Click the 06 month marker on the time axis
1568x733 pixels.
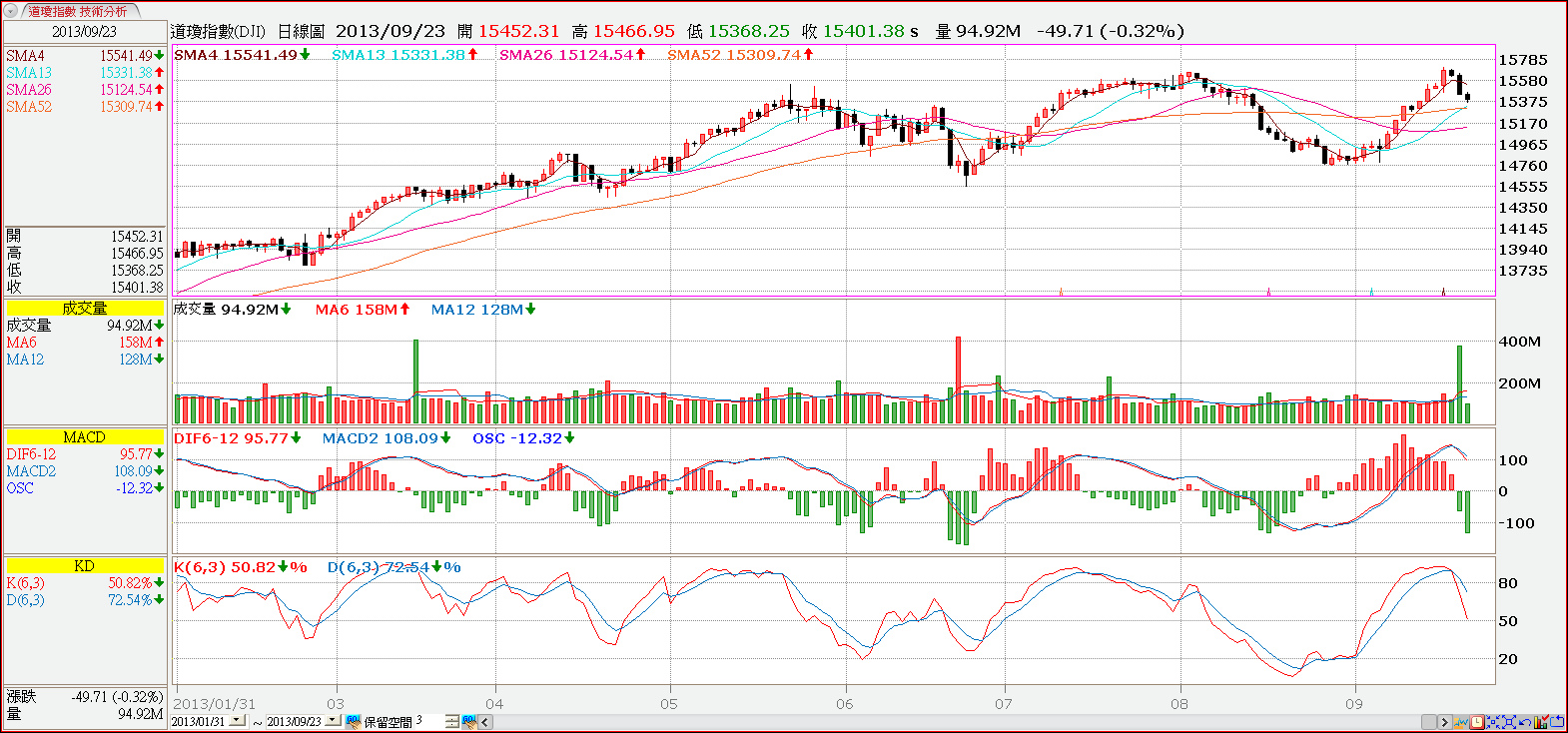(x=845, y=703)
